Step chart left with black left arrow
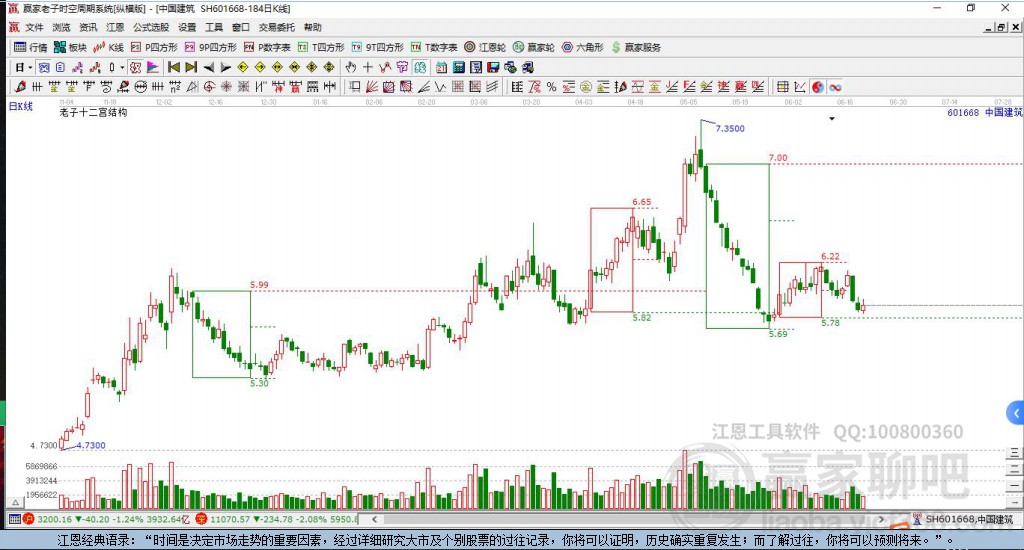 [208, 67]
